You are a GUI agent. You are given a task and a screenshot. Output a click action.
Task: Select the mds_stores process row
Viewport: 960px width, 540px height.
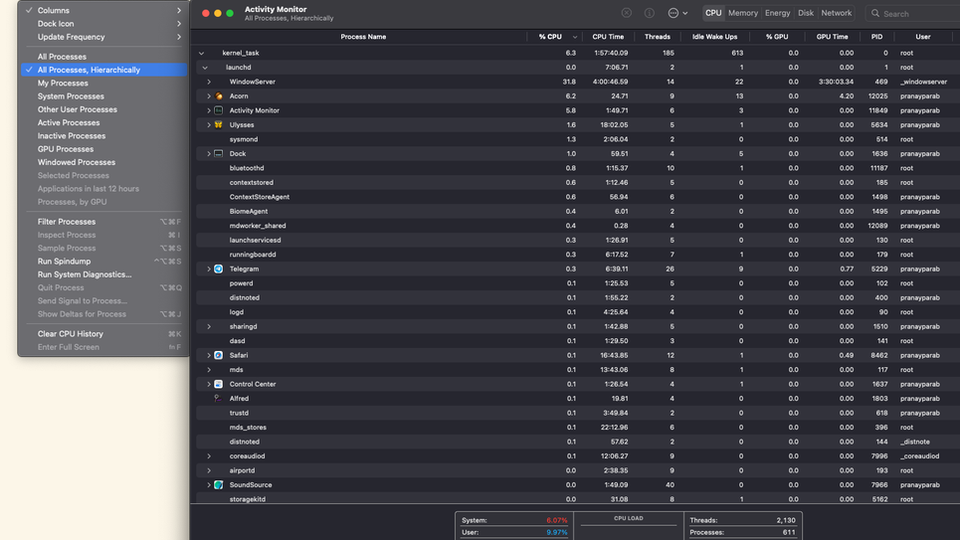(x=578, y=427)
